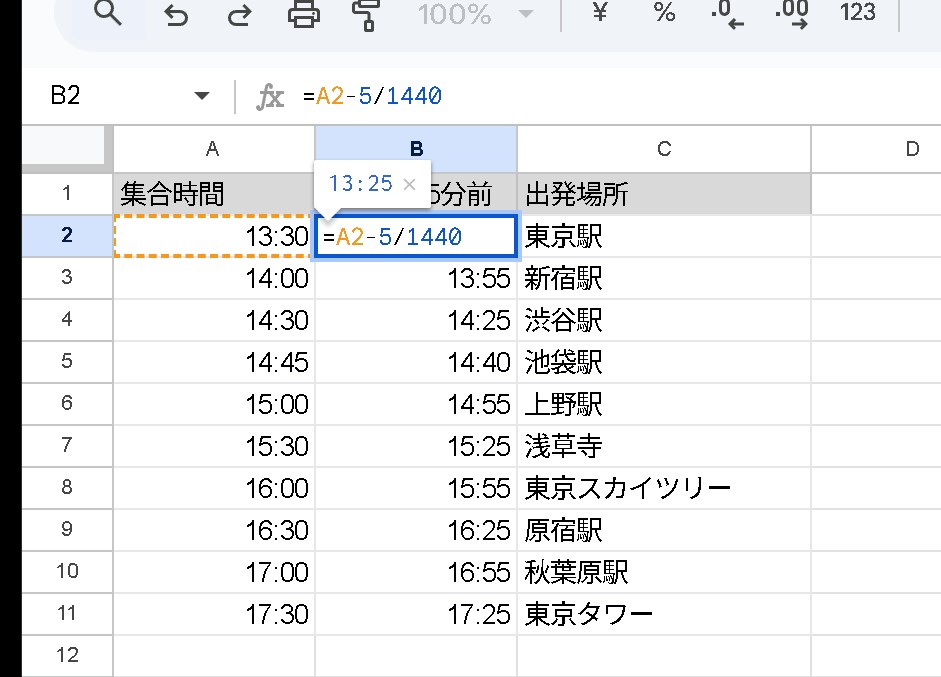Close the 13:25 formula preview tooltip
Screen dimensions: 941x677
click(408, 184)
